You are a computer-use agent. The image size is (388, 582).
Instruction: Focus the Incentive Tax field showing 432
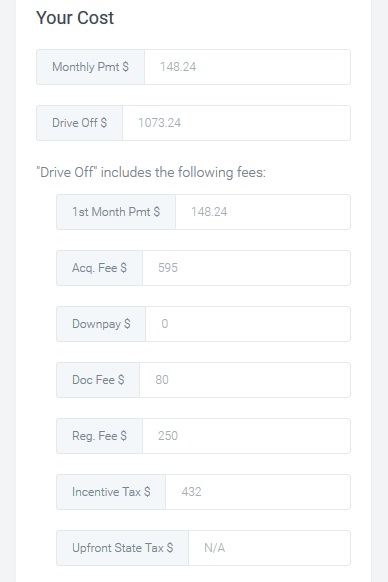click(258, 492)
